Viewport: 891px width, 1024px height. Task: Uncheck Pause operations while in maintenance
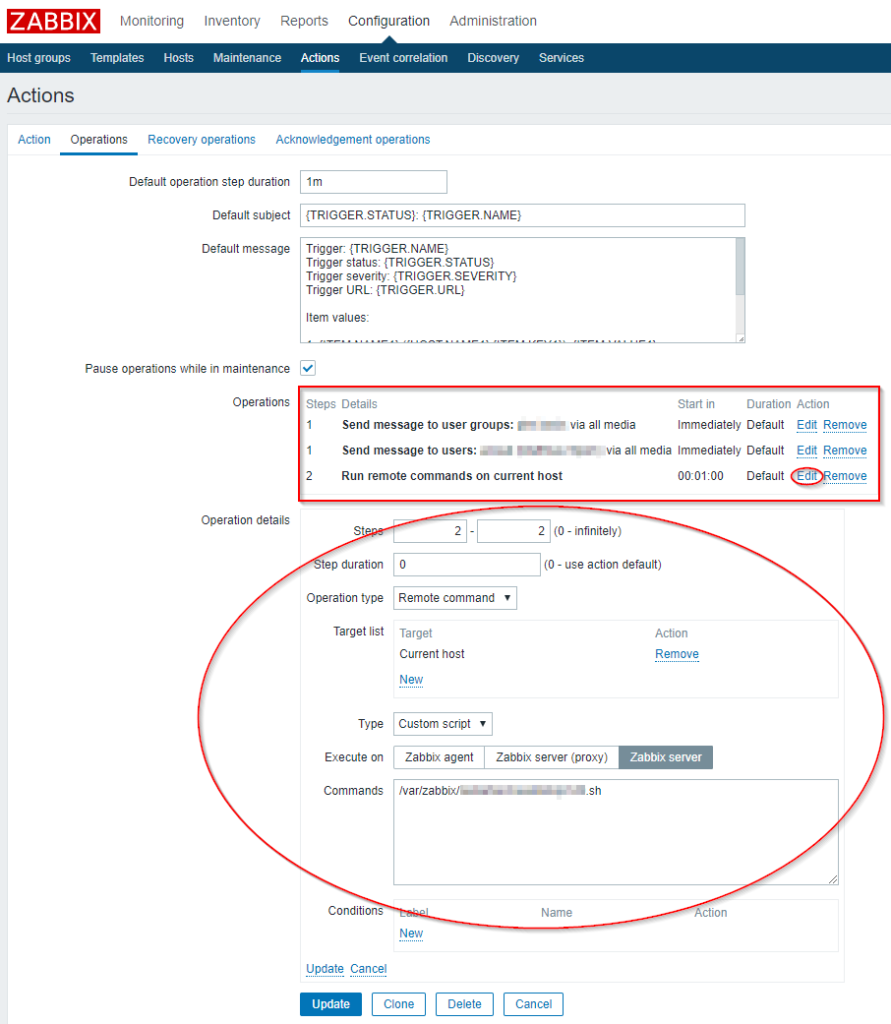pos(308,368)
